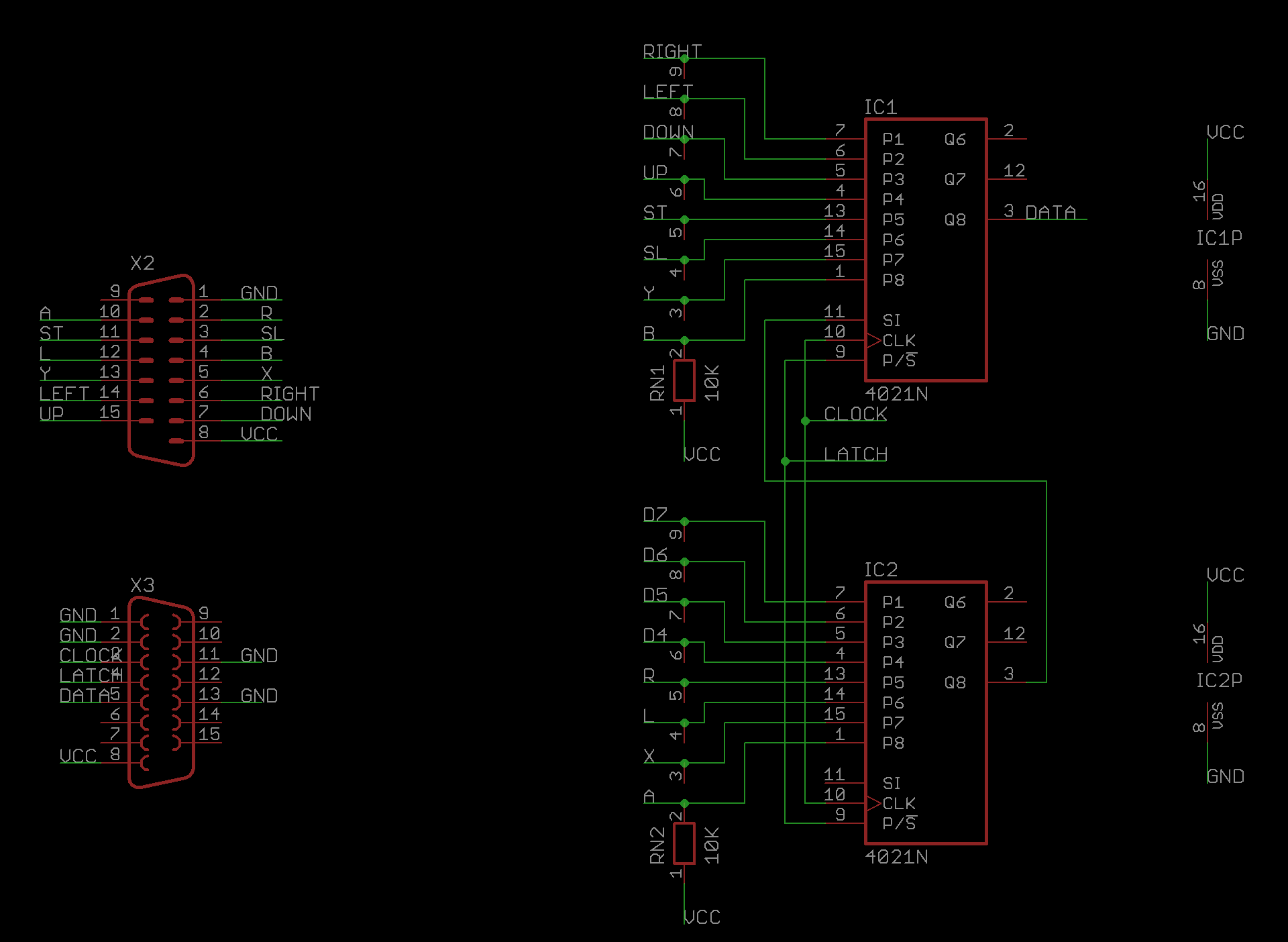Click the UP label on X2 pin 15

click(x=51, y=414)
